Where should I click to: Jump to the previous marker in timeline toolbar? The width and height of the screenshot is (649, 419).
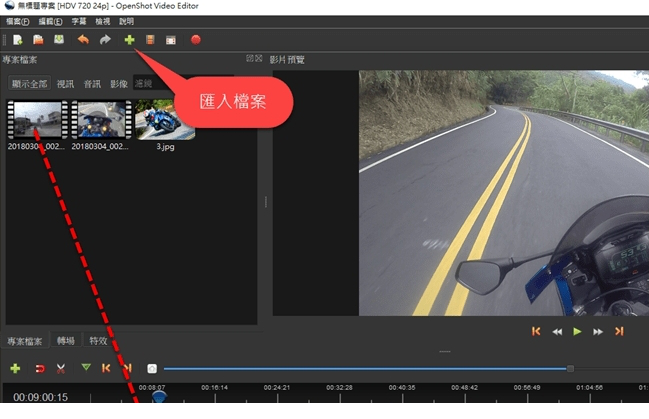coord(106,368)
